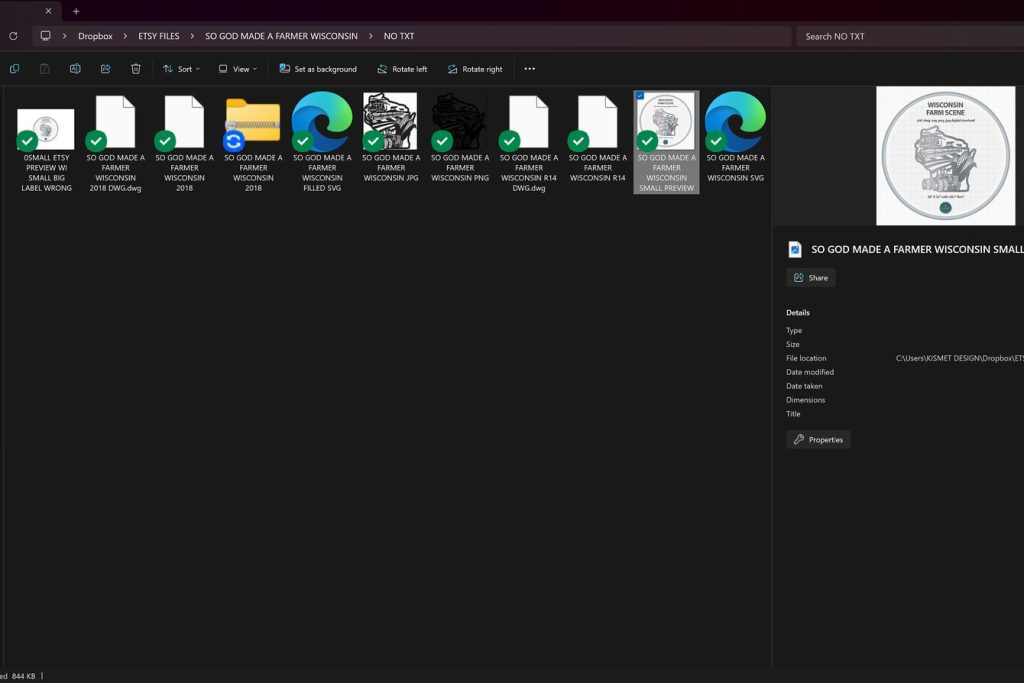
Task: Click the Rotate right button
Action: click(474, 69)
